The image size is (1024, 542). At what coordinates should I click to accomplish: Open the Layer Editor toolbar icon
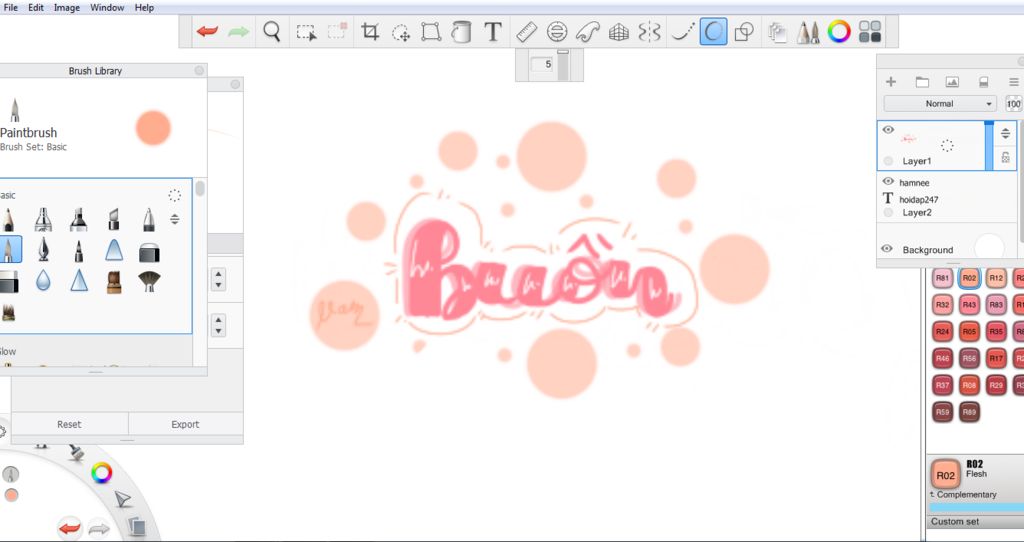(776, 31)
